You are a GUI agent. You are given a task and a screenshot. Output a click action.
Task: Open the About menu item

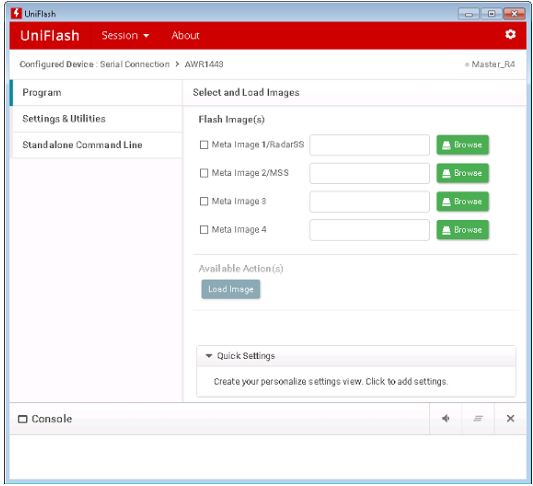click(185, 35)
